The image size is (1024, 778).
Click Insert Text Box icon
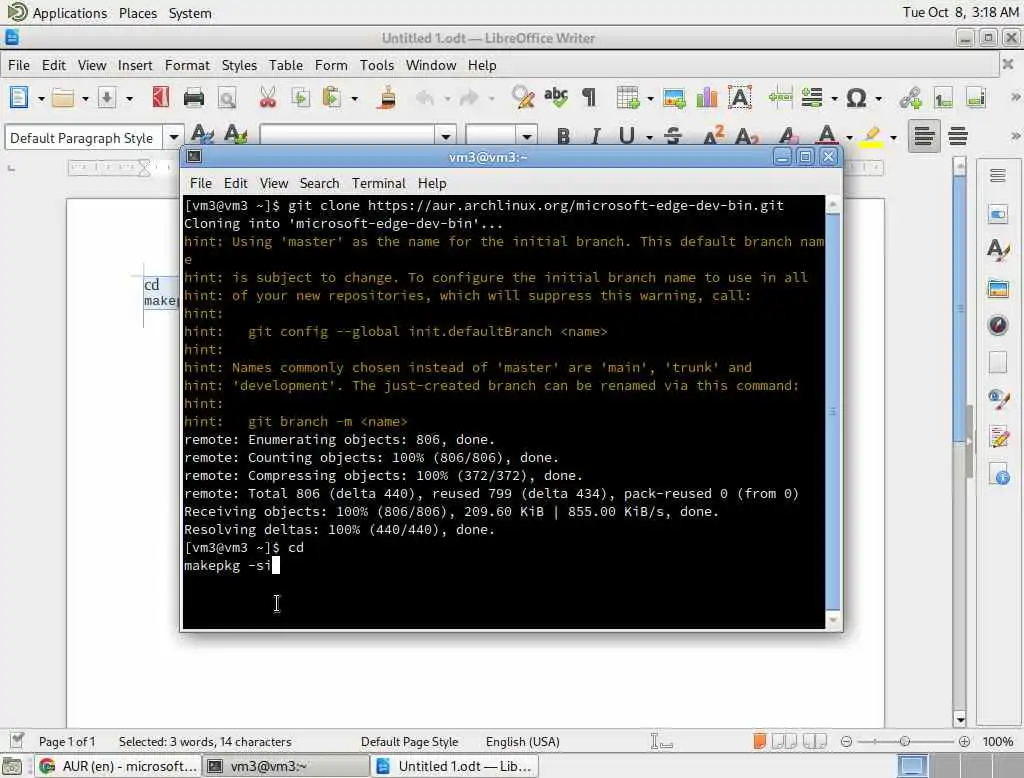tap(739, 97)
